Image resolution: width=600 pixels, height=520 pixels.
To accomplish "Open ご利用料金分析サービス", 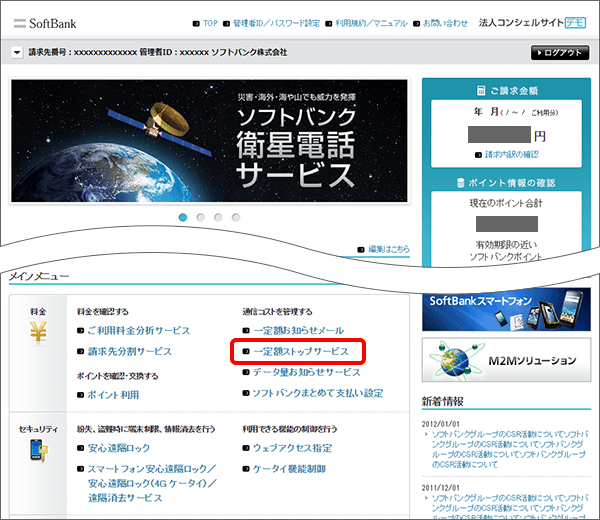I will [x=139, y=330].
